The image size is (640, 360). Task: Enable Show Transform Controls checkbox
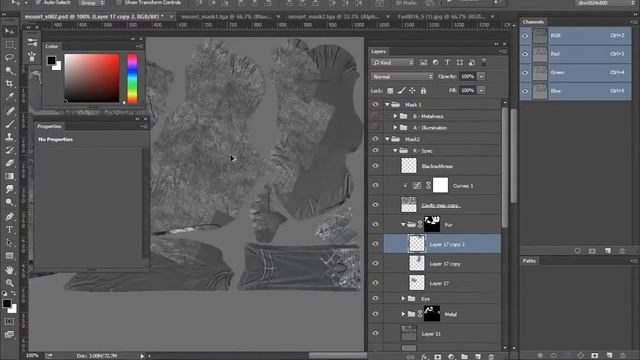click(x=119, y=2)
